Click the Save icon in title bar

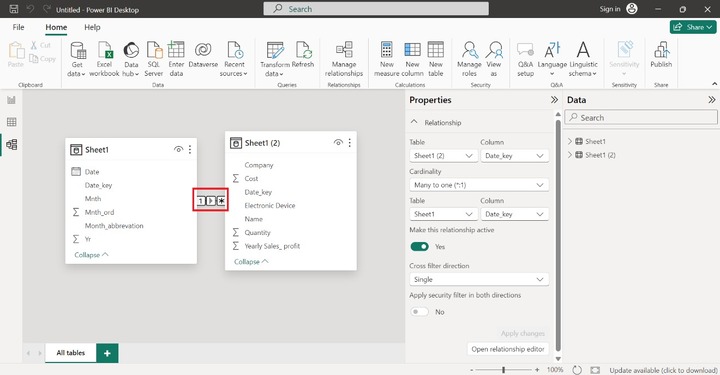[x=14, y=9]
